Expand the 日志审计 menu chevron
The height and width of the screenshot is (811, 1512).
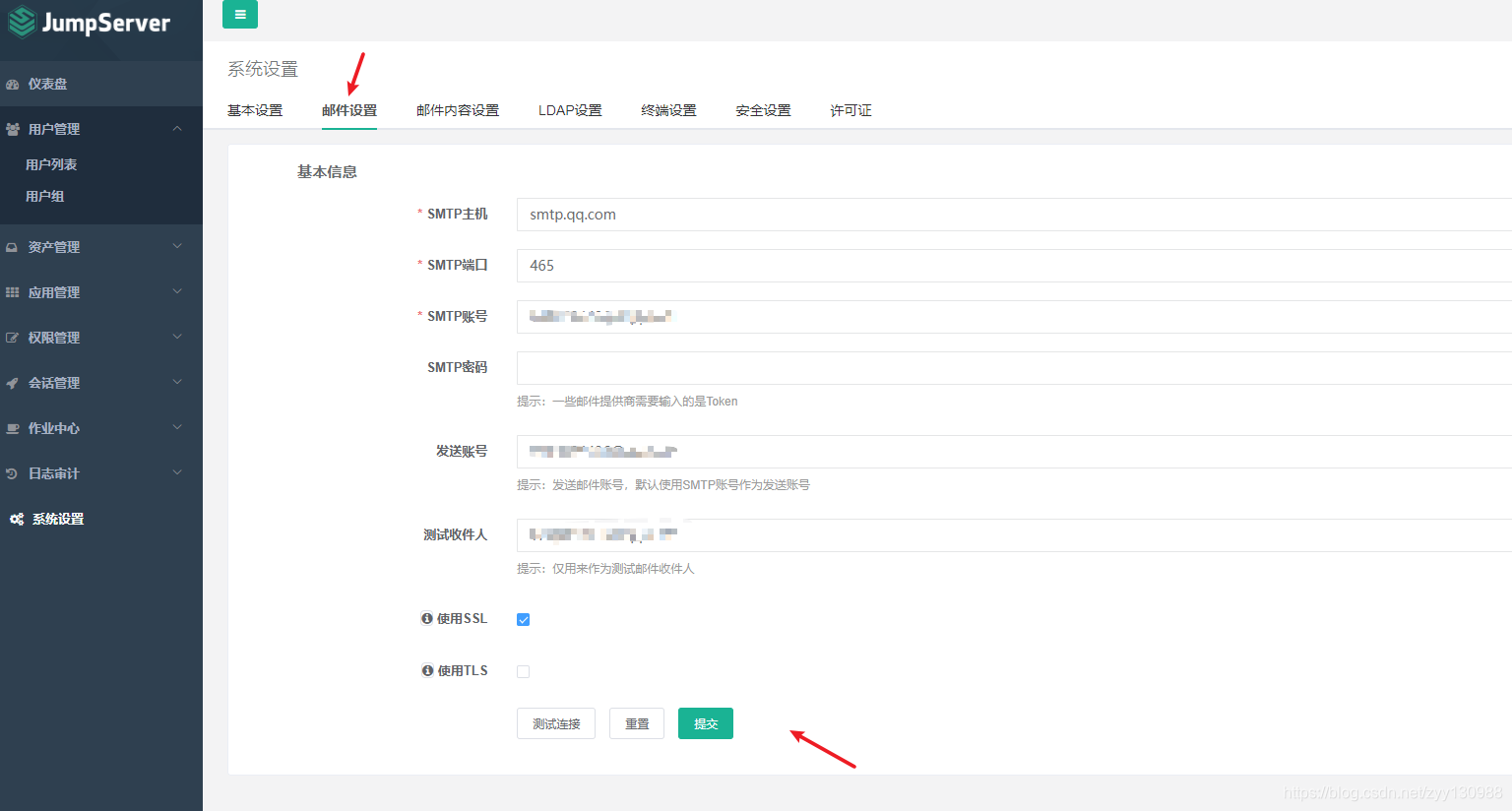pyautogui.click(x=177, y=472)
